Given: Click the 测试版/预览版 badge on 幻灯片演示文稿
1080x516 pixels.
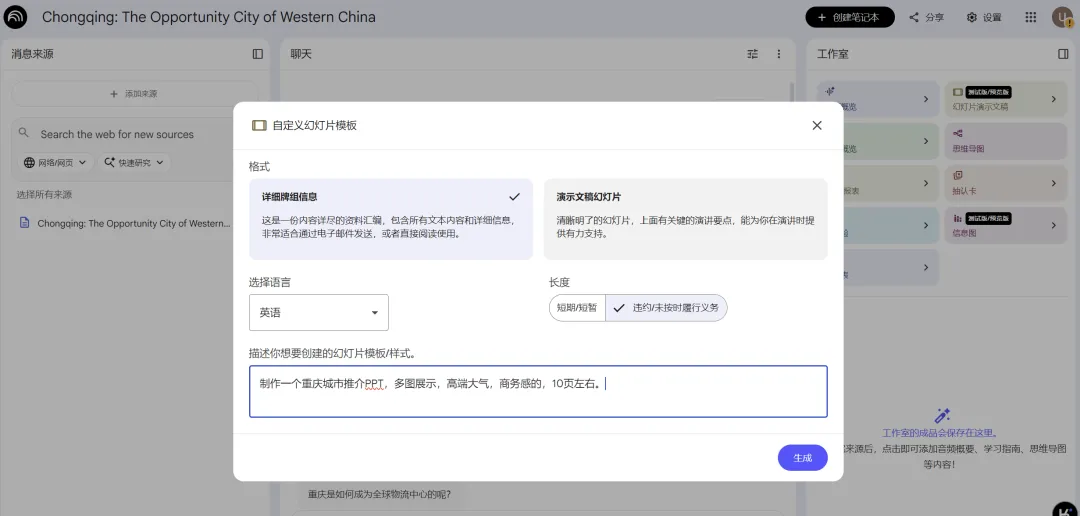Looking at the screenshot, I should (988, 92).
